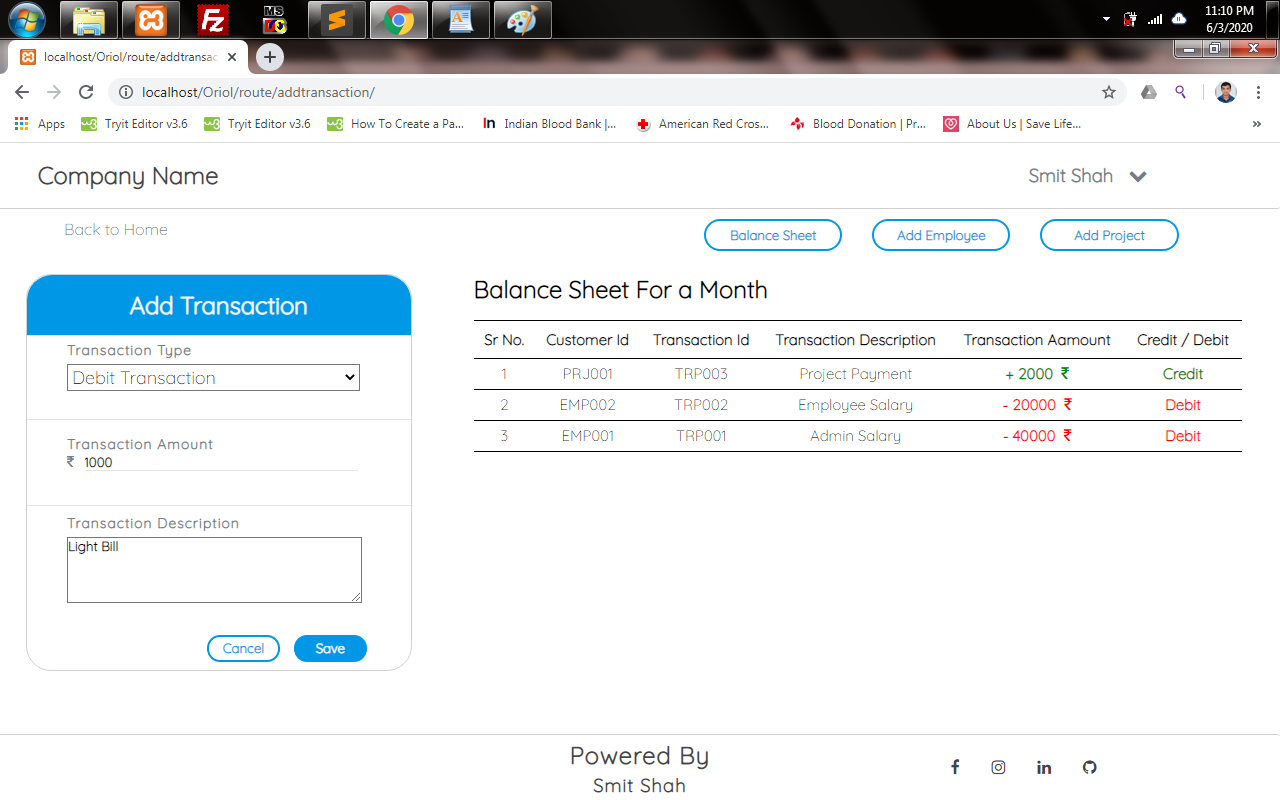This screenshot has width=1280, height=800.
Task: Click the Debit label in EMP002 row
Action: 1183,405
